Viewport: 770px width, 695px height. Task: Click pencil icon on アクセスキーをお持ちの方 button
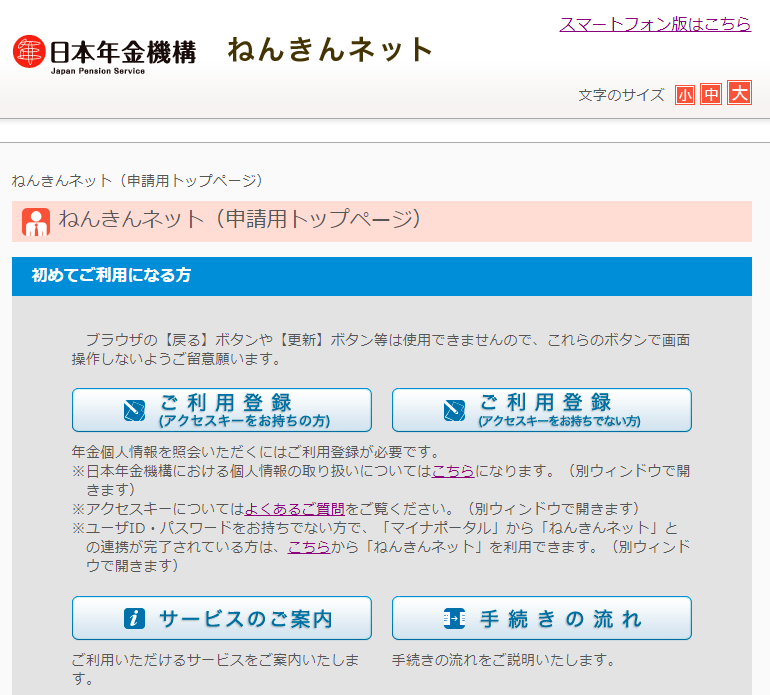pyautogui.click(x=135, y=410)
